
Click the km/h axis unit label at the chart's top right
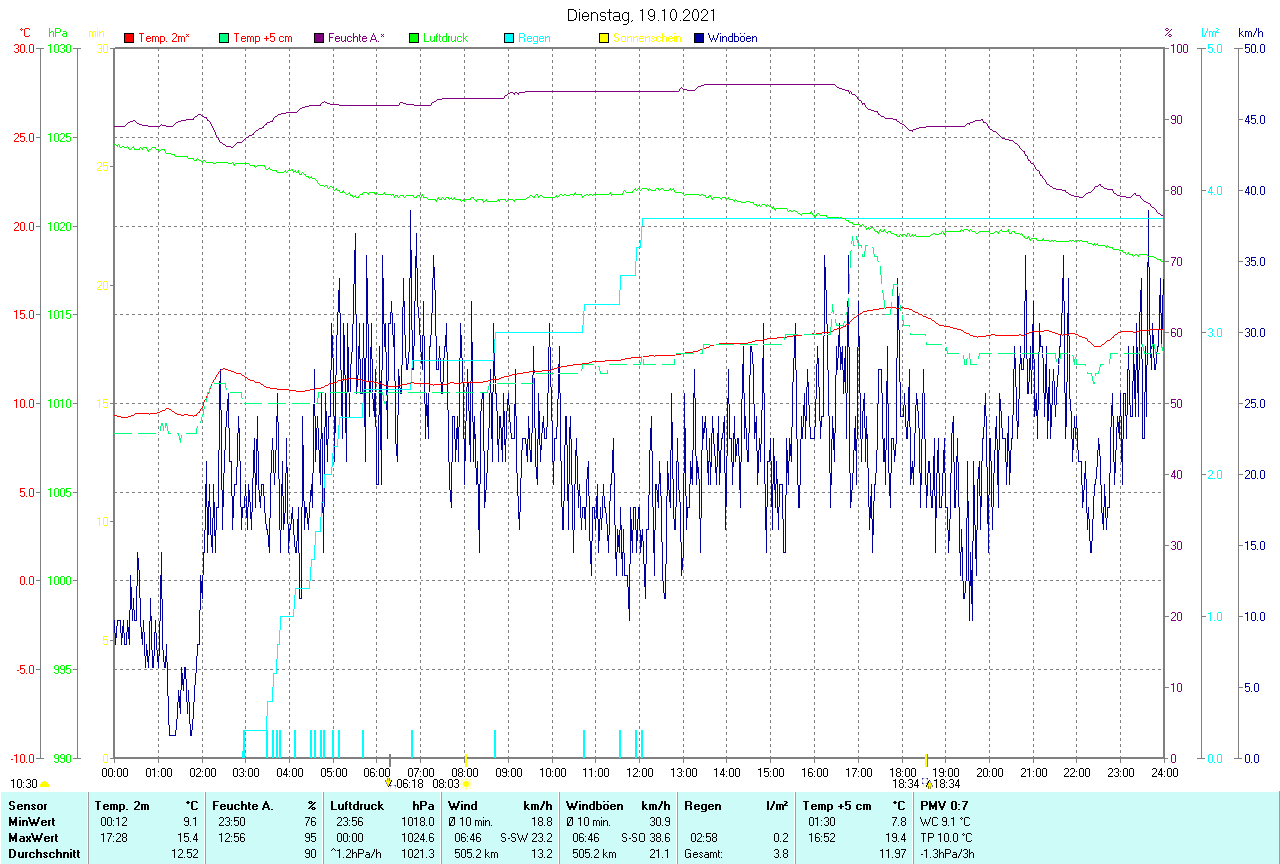tap(1250, 33)
